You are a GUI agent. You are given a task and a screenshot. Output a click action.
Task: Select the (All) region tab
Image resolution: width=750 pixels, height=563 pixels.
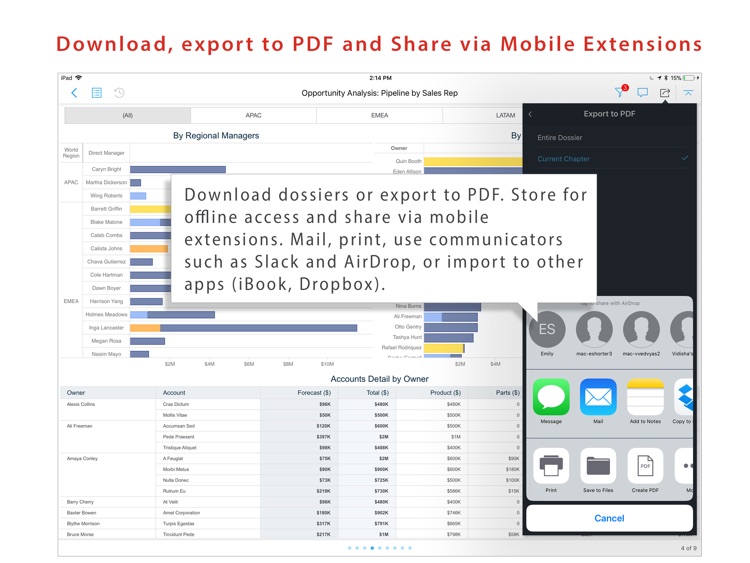point(127,115)
